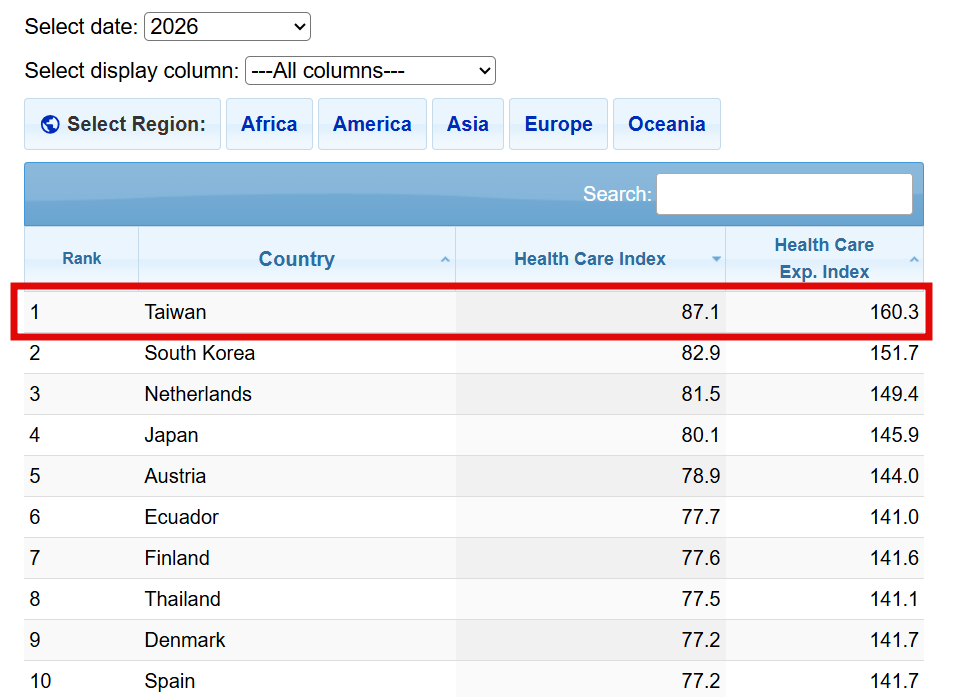Expand the Select display column dropdown
The height and width of the screenshot is (697, 955).
[x=370, y=71]
